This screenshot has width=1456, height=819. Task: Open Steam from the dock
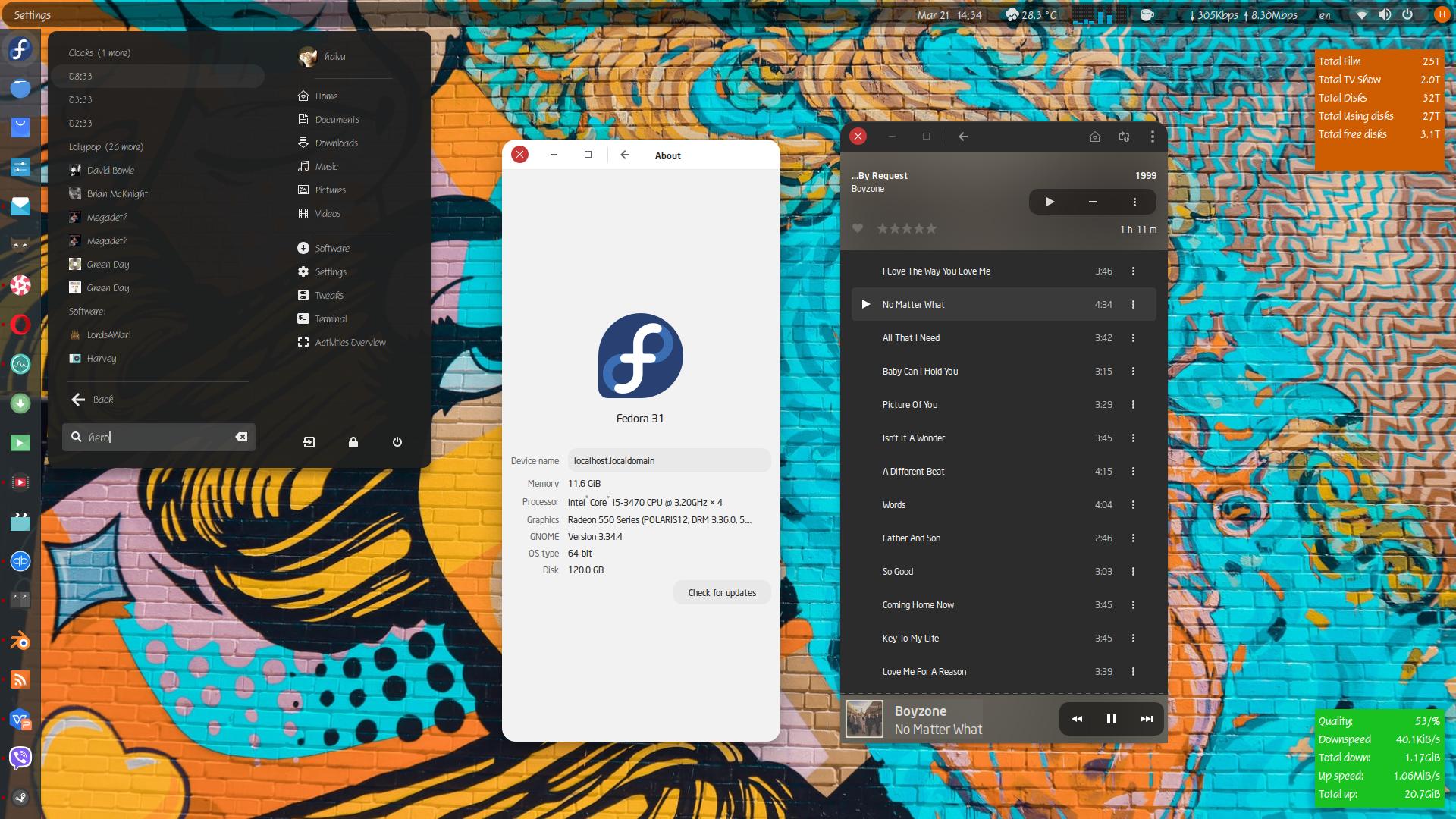point(20,797)
